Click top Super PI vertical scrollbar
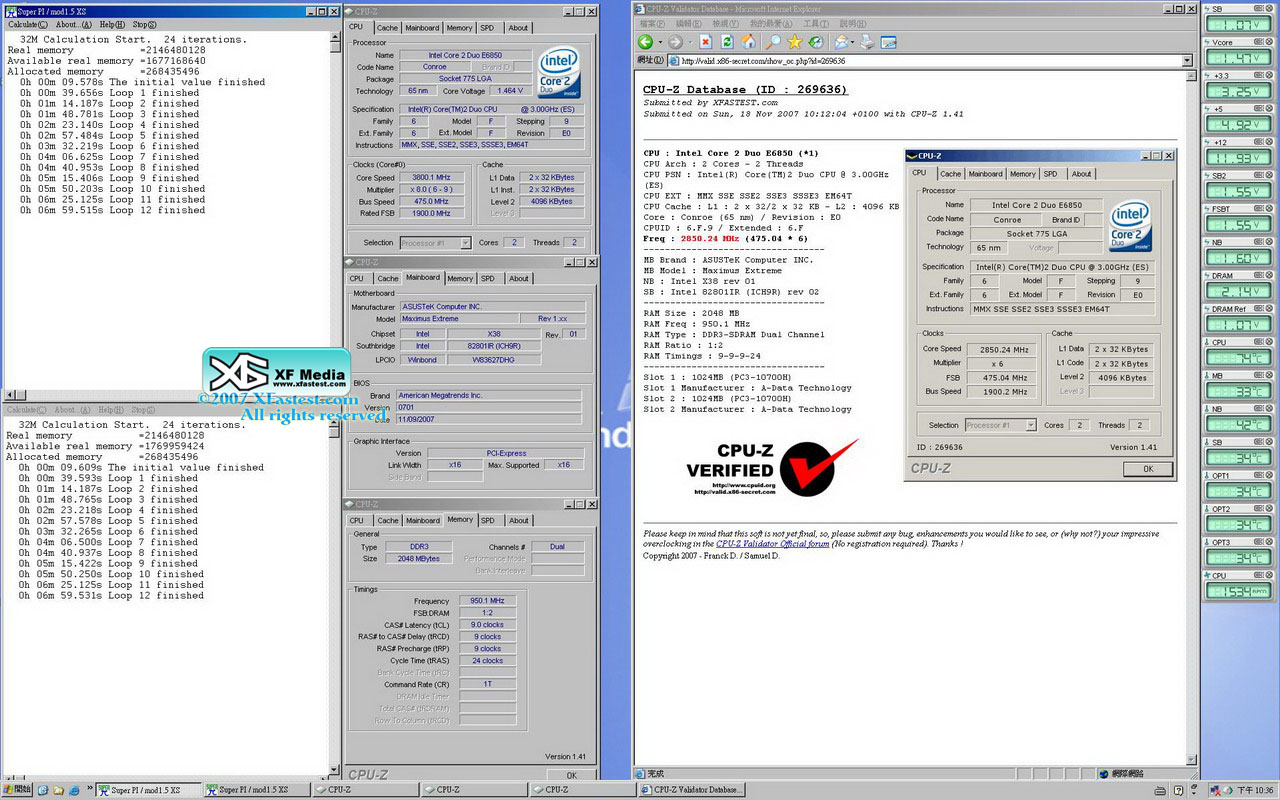The image size is (1280, 800). tap(335, 211)
